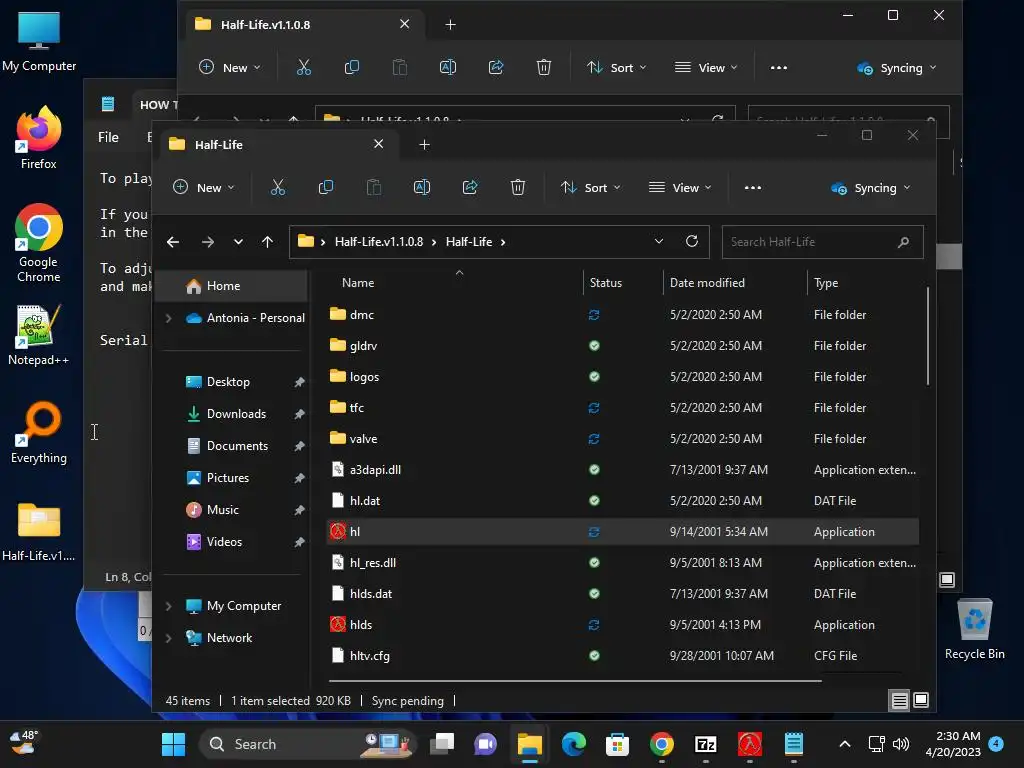Click the Rename icon in Half-Life window toolbar

(422, 187)
